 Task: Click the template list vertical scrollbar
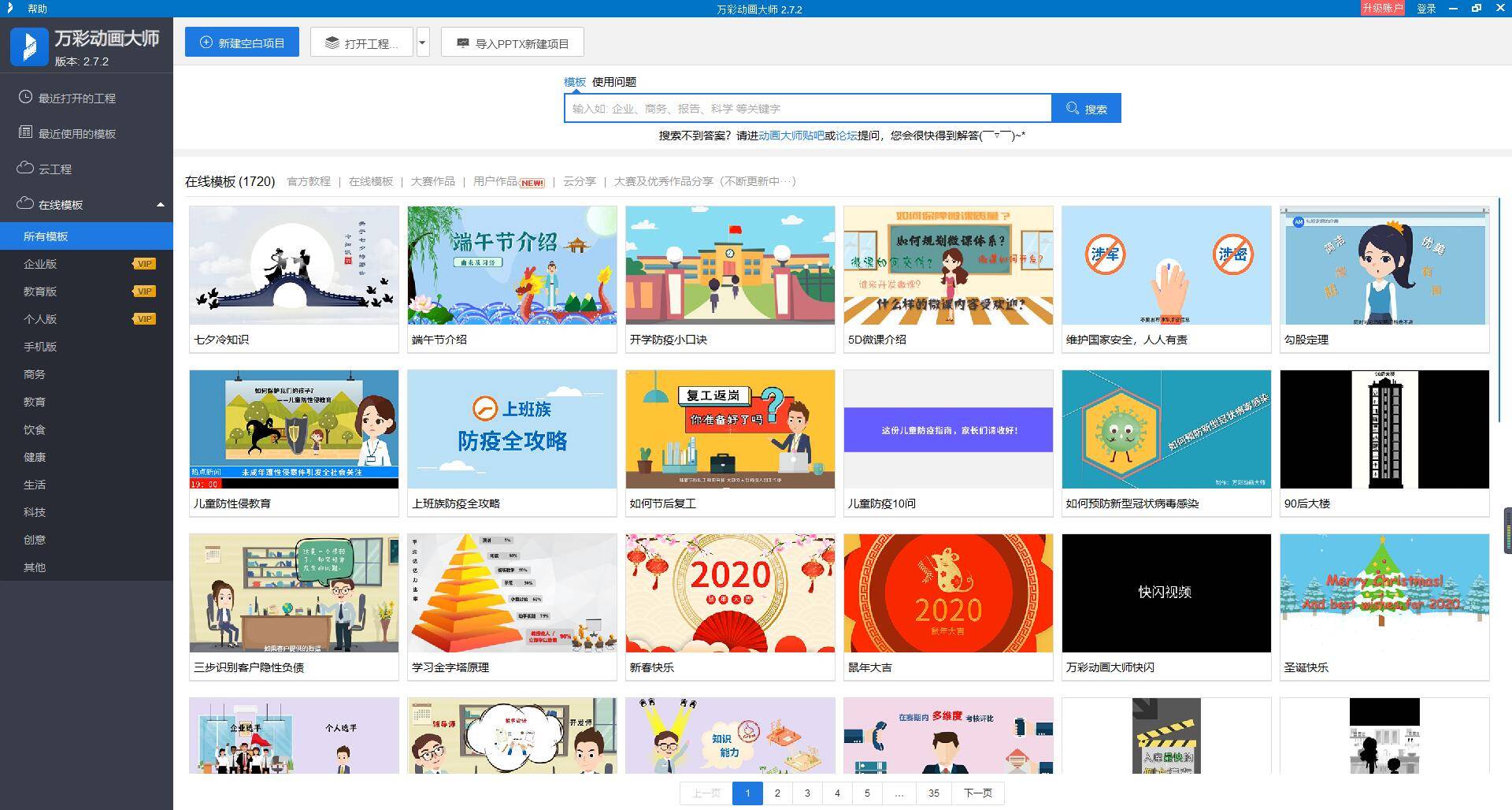[1499, 309]
